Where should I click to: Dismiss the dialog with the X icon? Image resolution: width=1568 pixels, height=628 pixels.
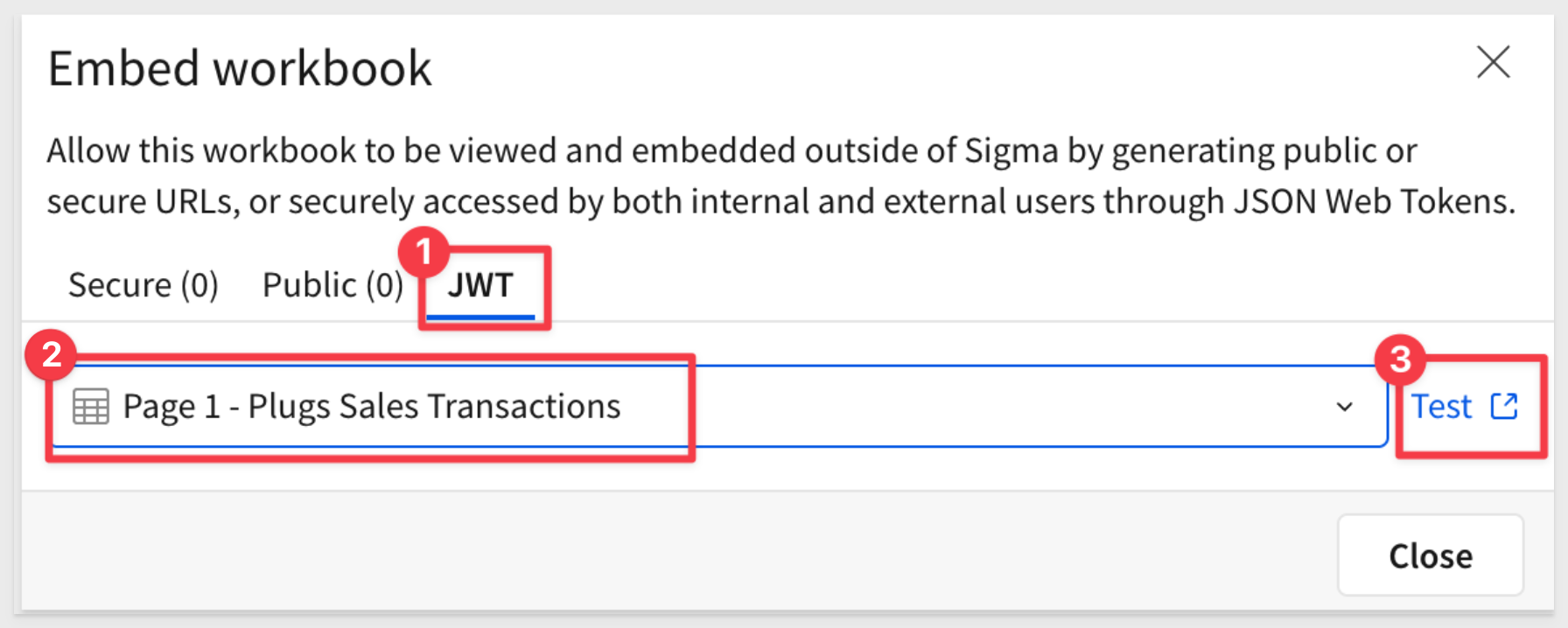coord(1493,62)
